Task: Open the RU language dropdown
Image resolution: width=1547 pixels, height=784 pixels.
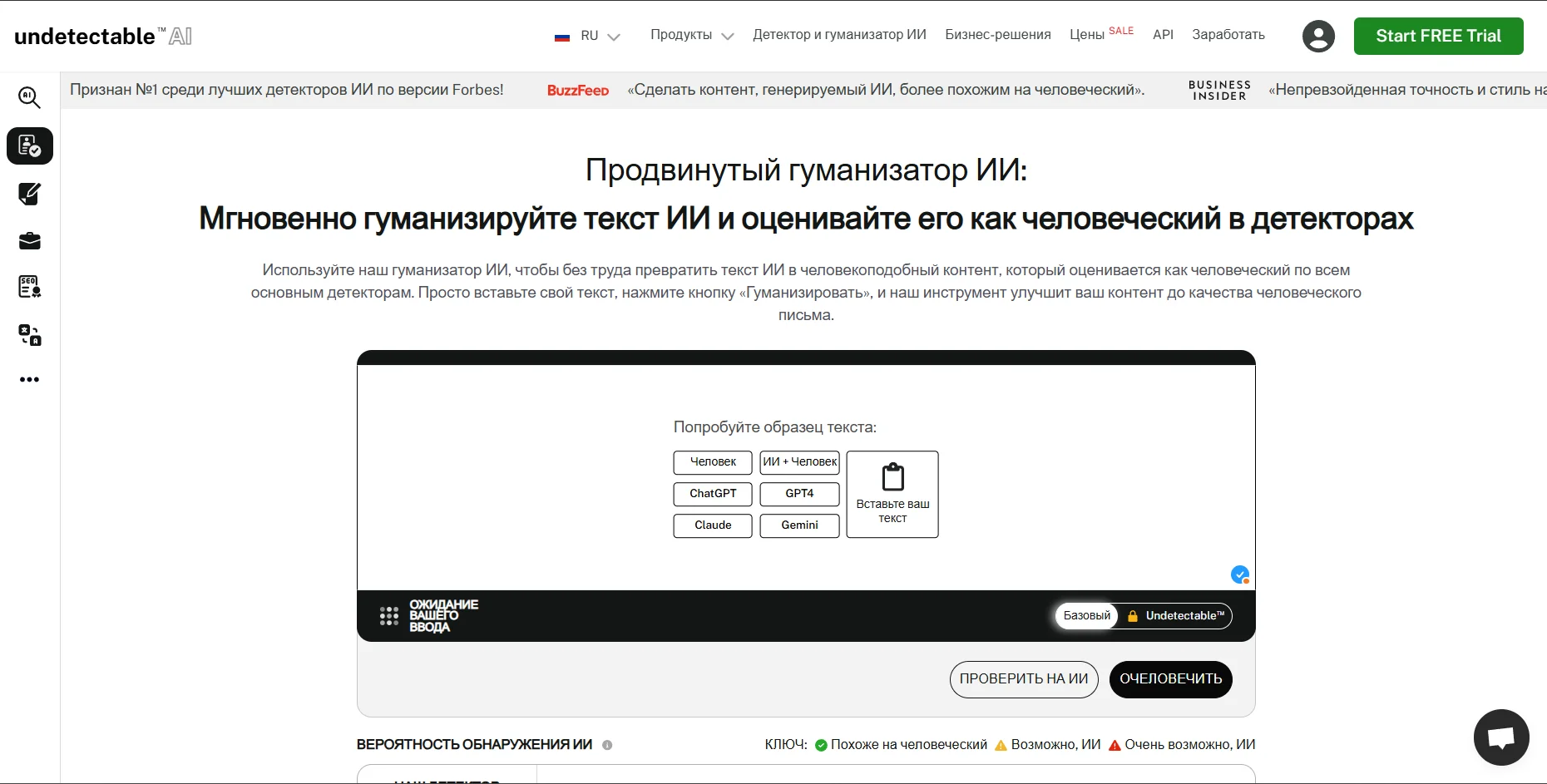Action: coord(587,36)
